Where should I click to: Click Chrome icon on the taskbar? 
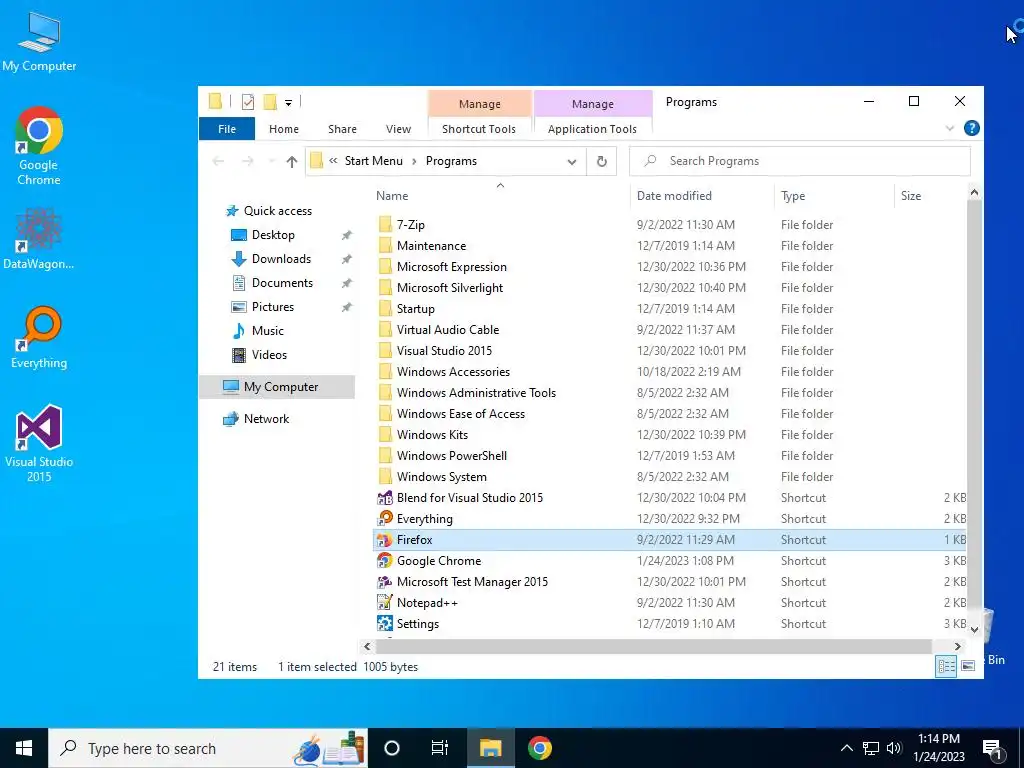click(x=539, y=748)
